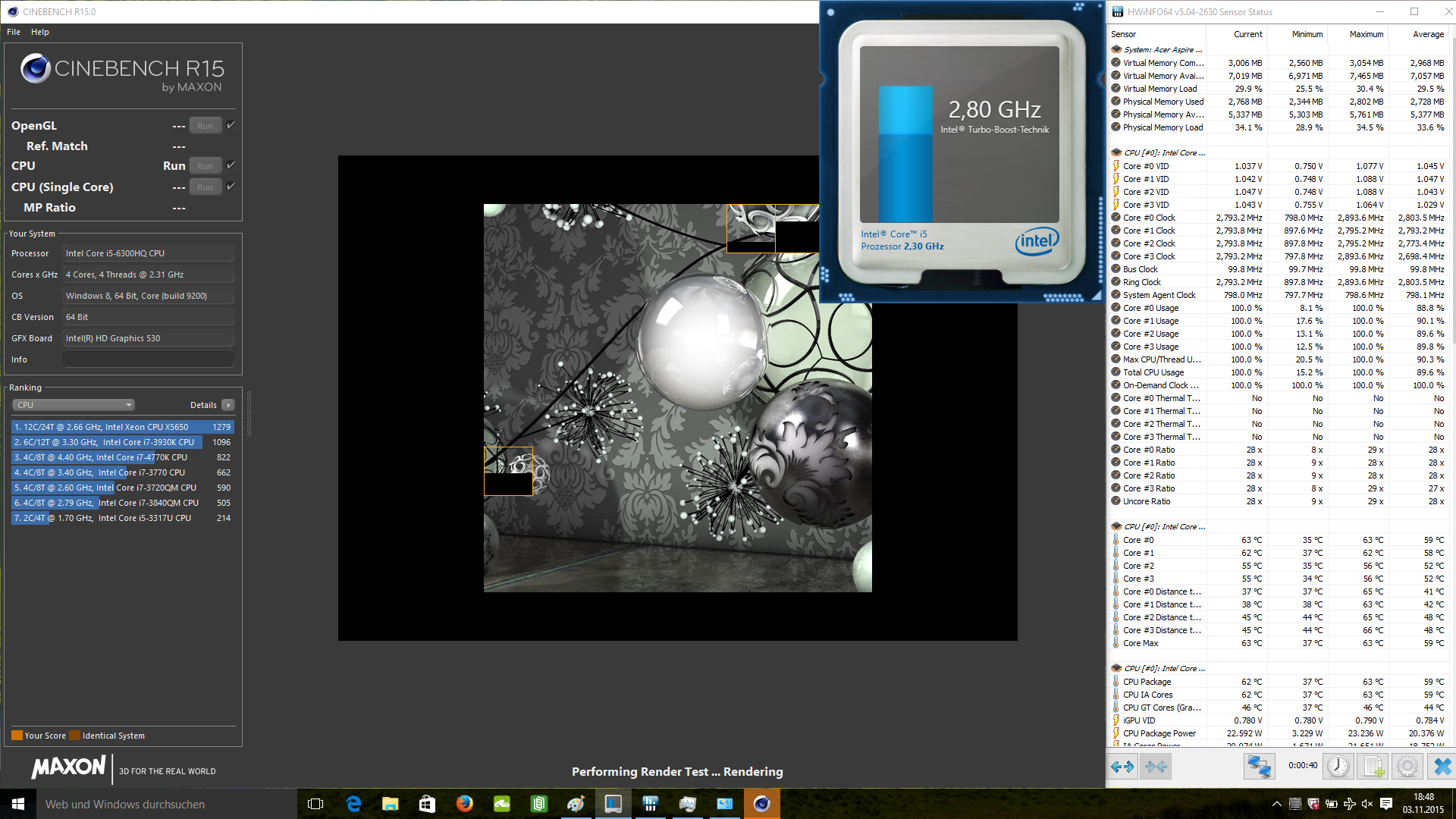Open HWiNFO sensor settings gear icon
The image size is (1456, 819).
pos(1407,767)
